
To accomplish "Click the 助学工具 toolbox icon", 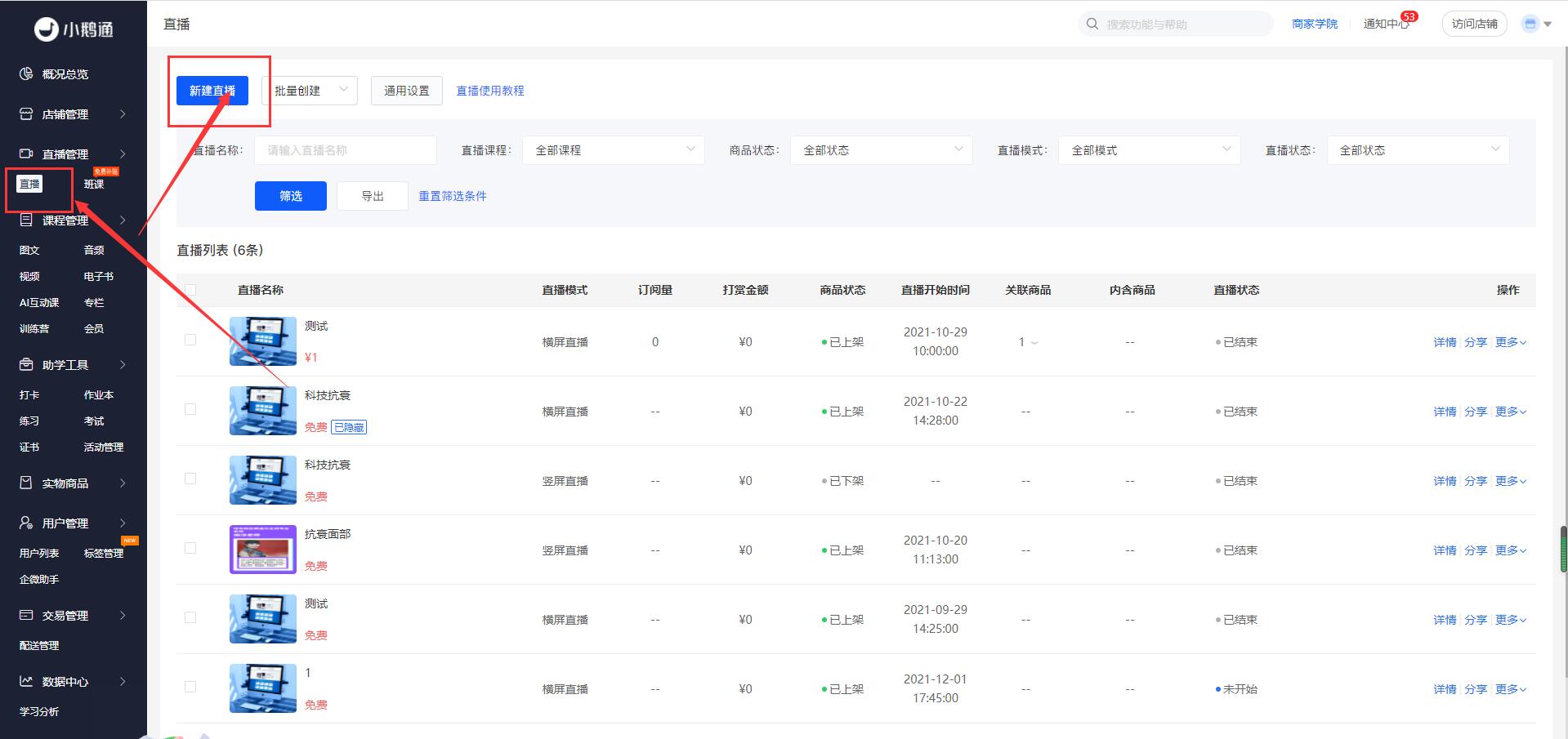I will click(x=26, y=364).
